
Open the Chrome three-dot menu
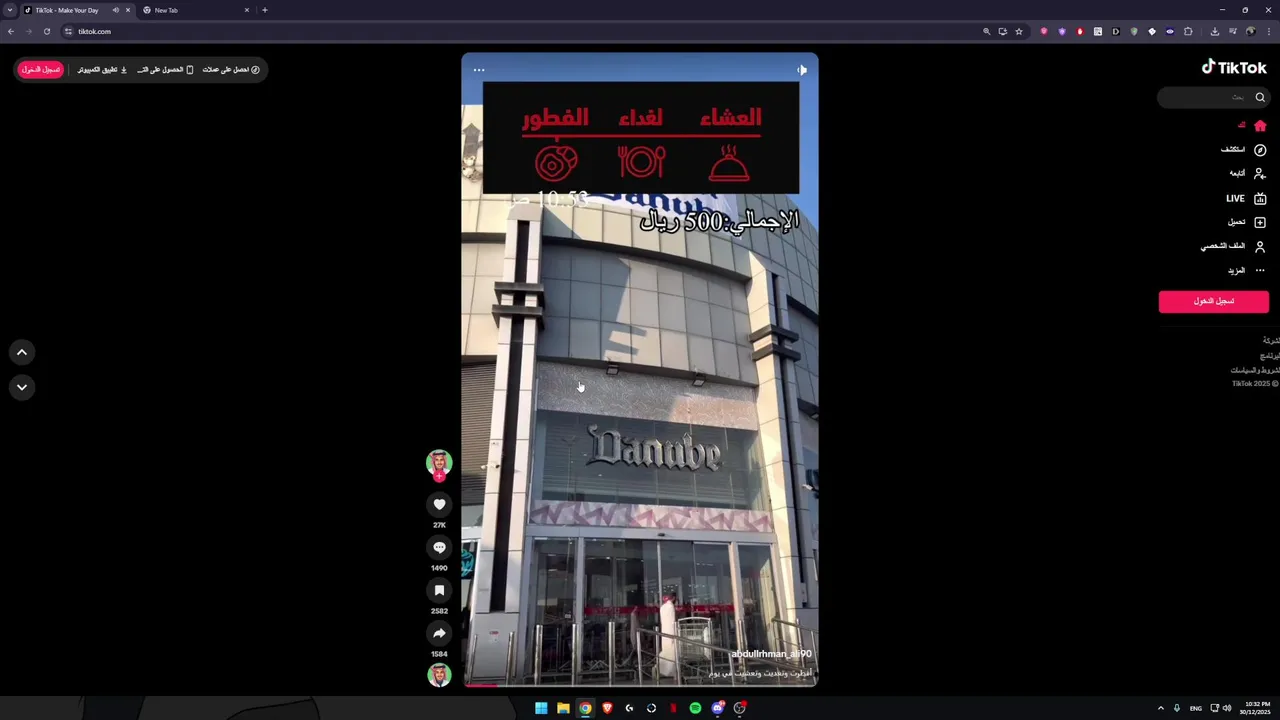1269,31
